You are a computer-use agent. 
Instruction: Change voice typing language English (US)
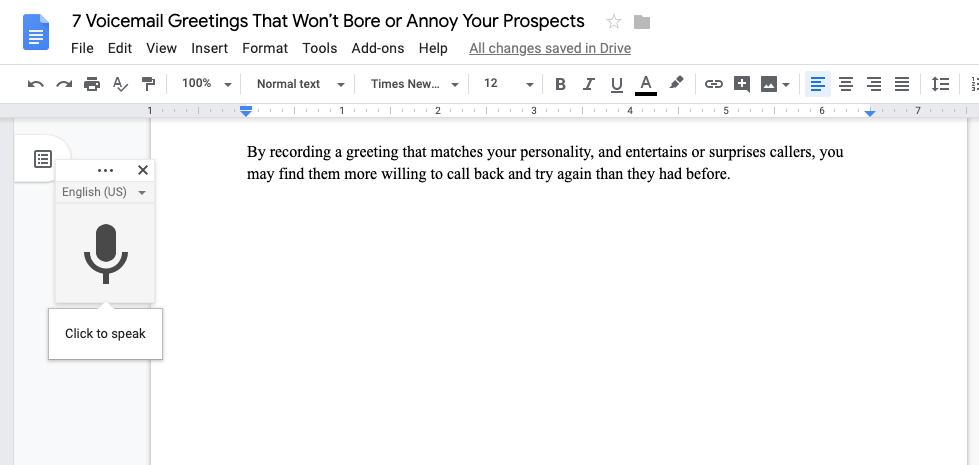point(104,192)
